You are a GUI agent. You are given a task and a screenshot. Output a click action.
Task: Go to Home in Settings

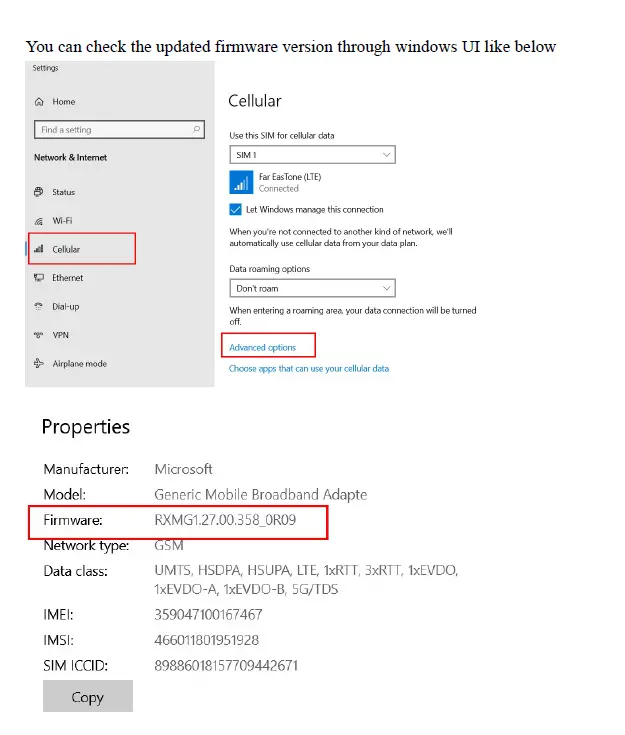coord(64,102)
